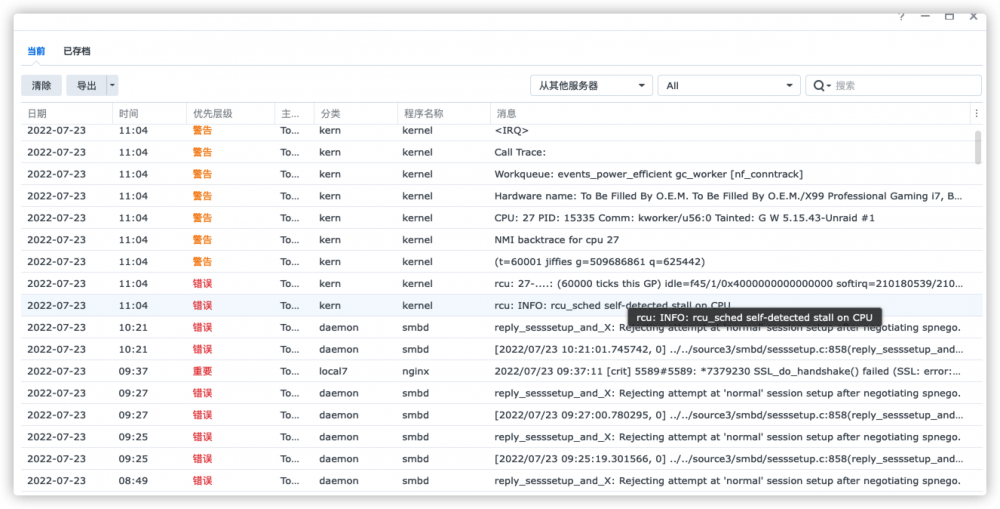Image resolution: width=1000 pixels, height=509 pixels.
Task: Open the All filter dropdown
Action: 729,85
